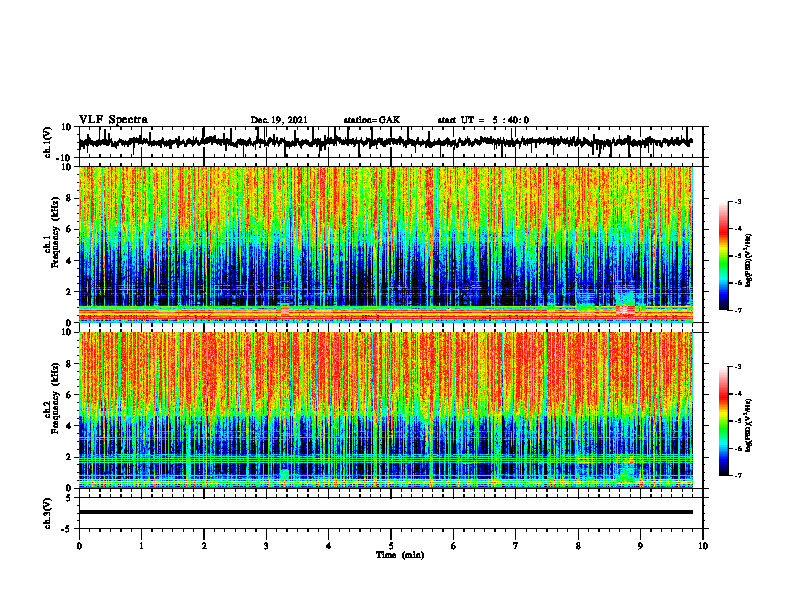Click the time axis tick label "8"
The width and height of the screenshot is (792, 612).
pos(578,546)
